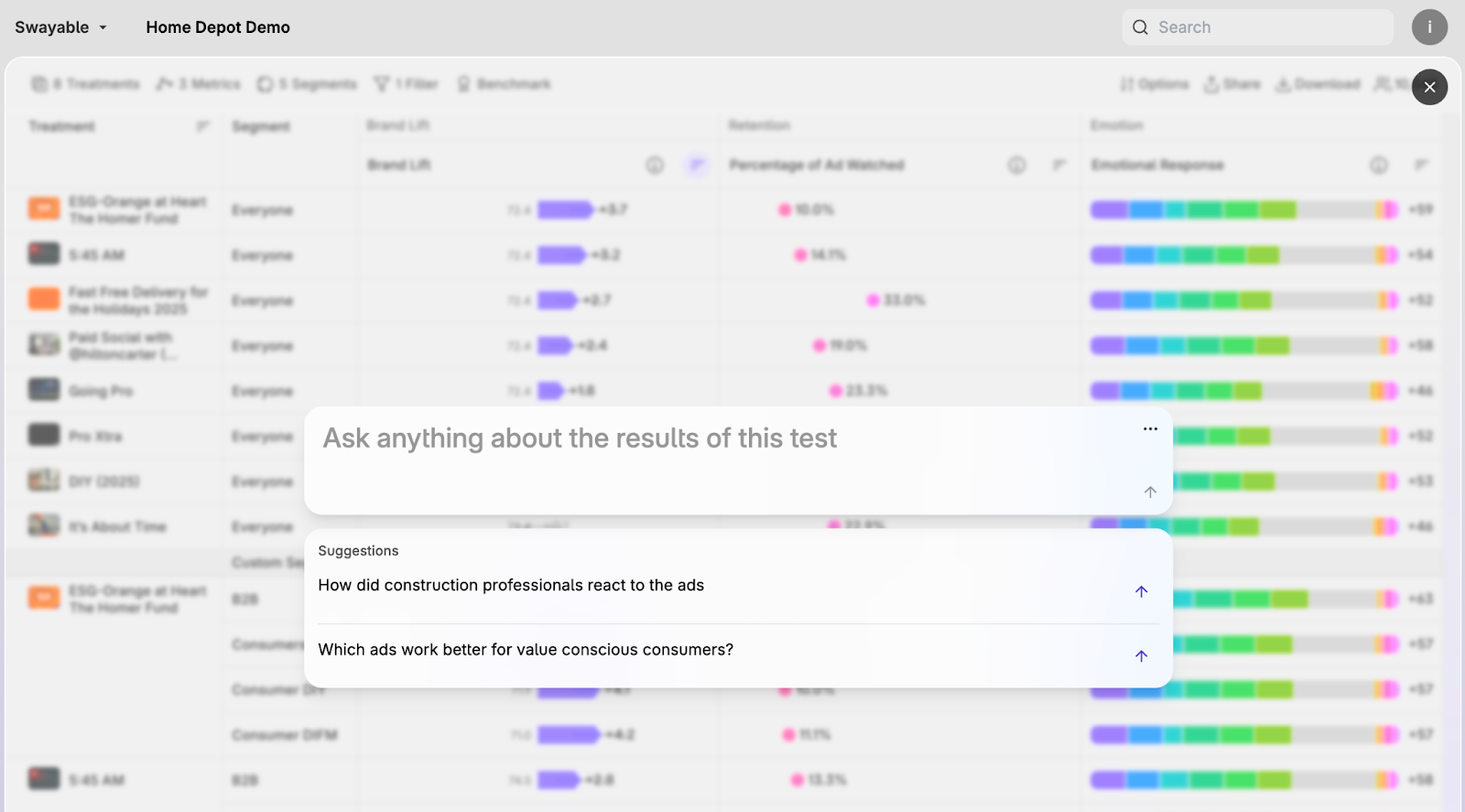Toggle sort on Emotional Response column
The image size is (1465, 812).
(1421, 165)
